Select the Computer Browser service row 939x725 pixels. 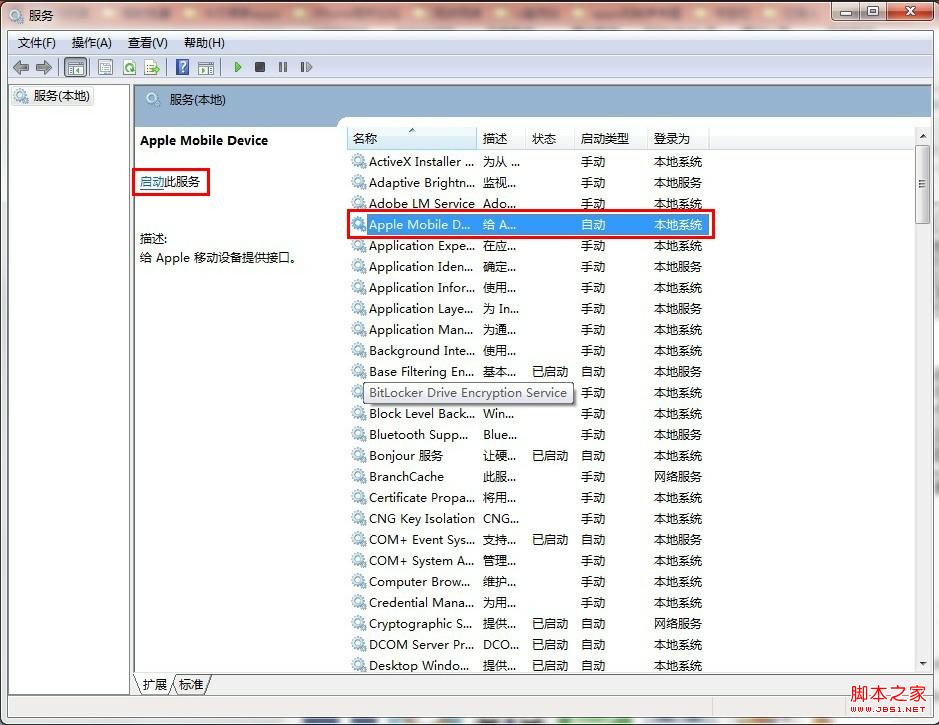(528, 581)
